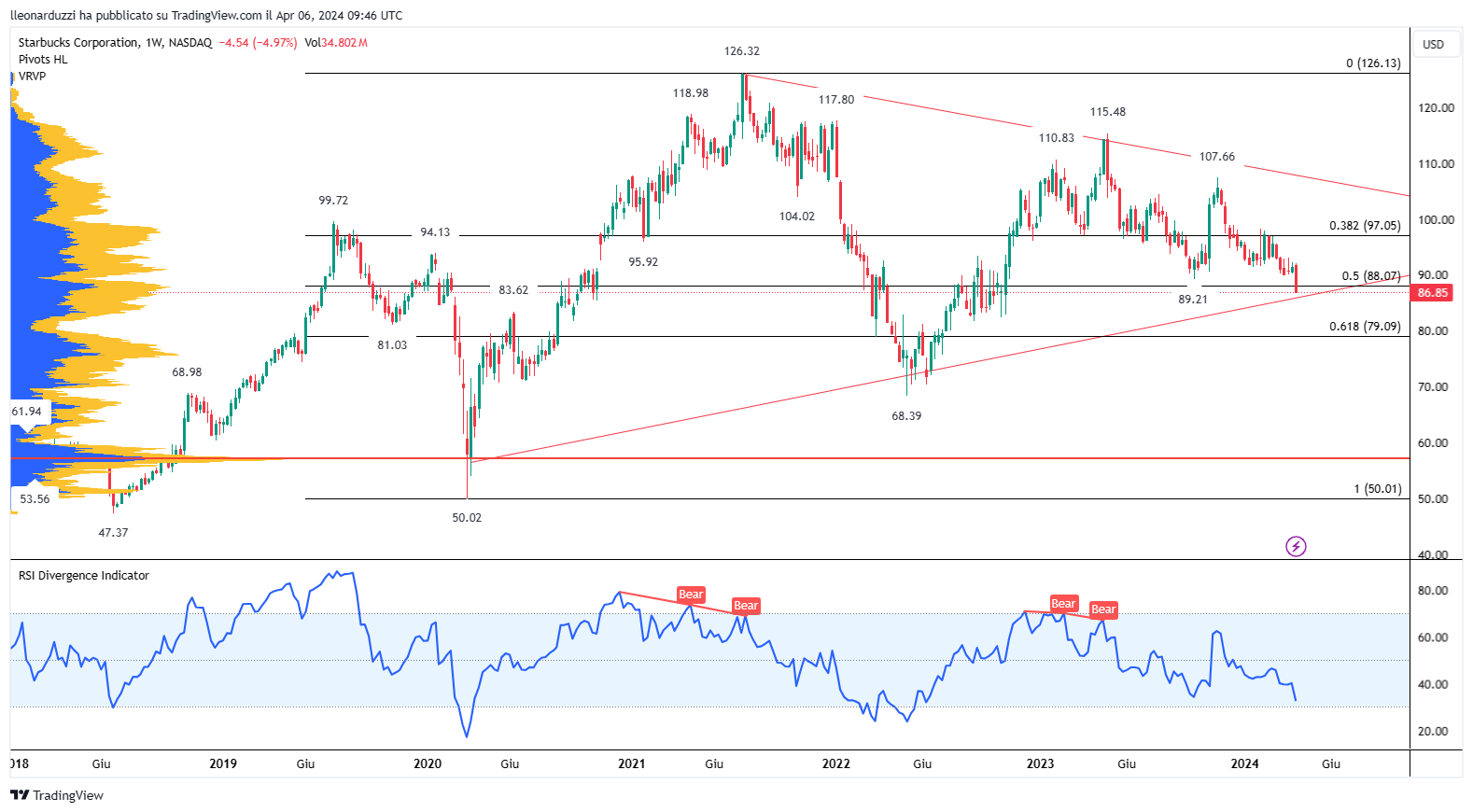Click the 89.21 pivot label
The height and width of the screenshot is (812, 1473).
1193,300
